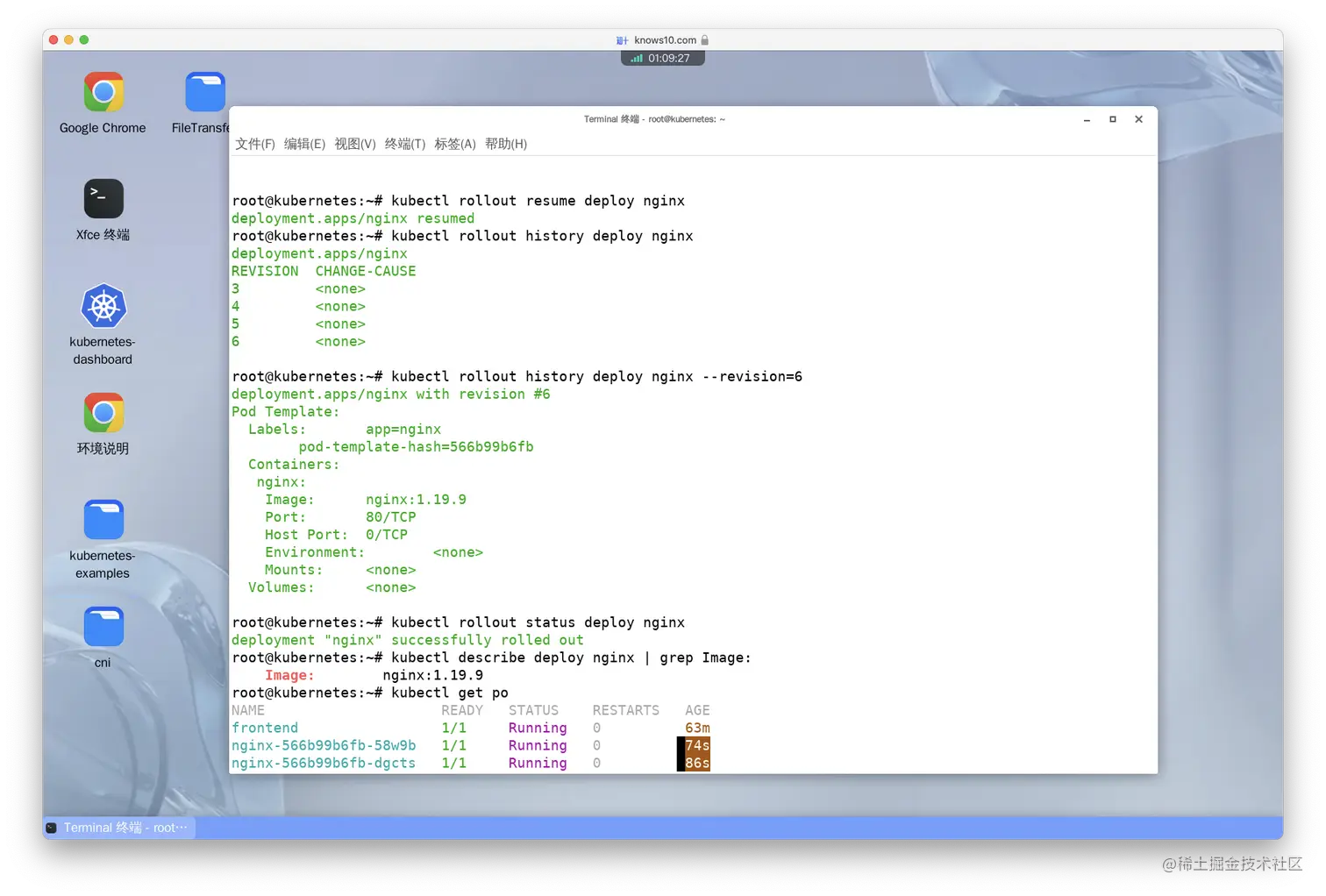Open the cni folder on desktop
1326x896 pixels.
(103, 625)
